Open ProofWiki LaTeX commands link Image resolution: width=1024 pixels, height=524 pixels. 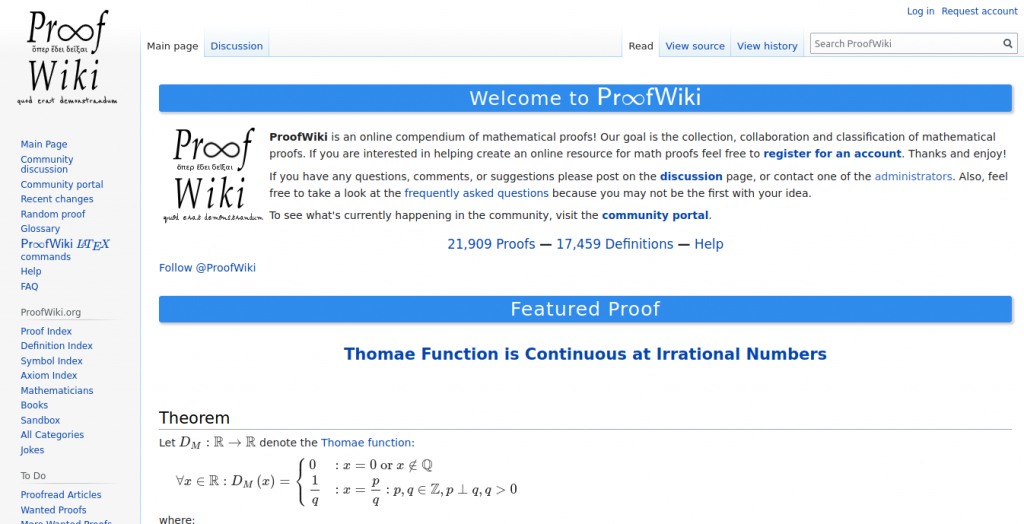65,250
